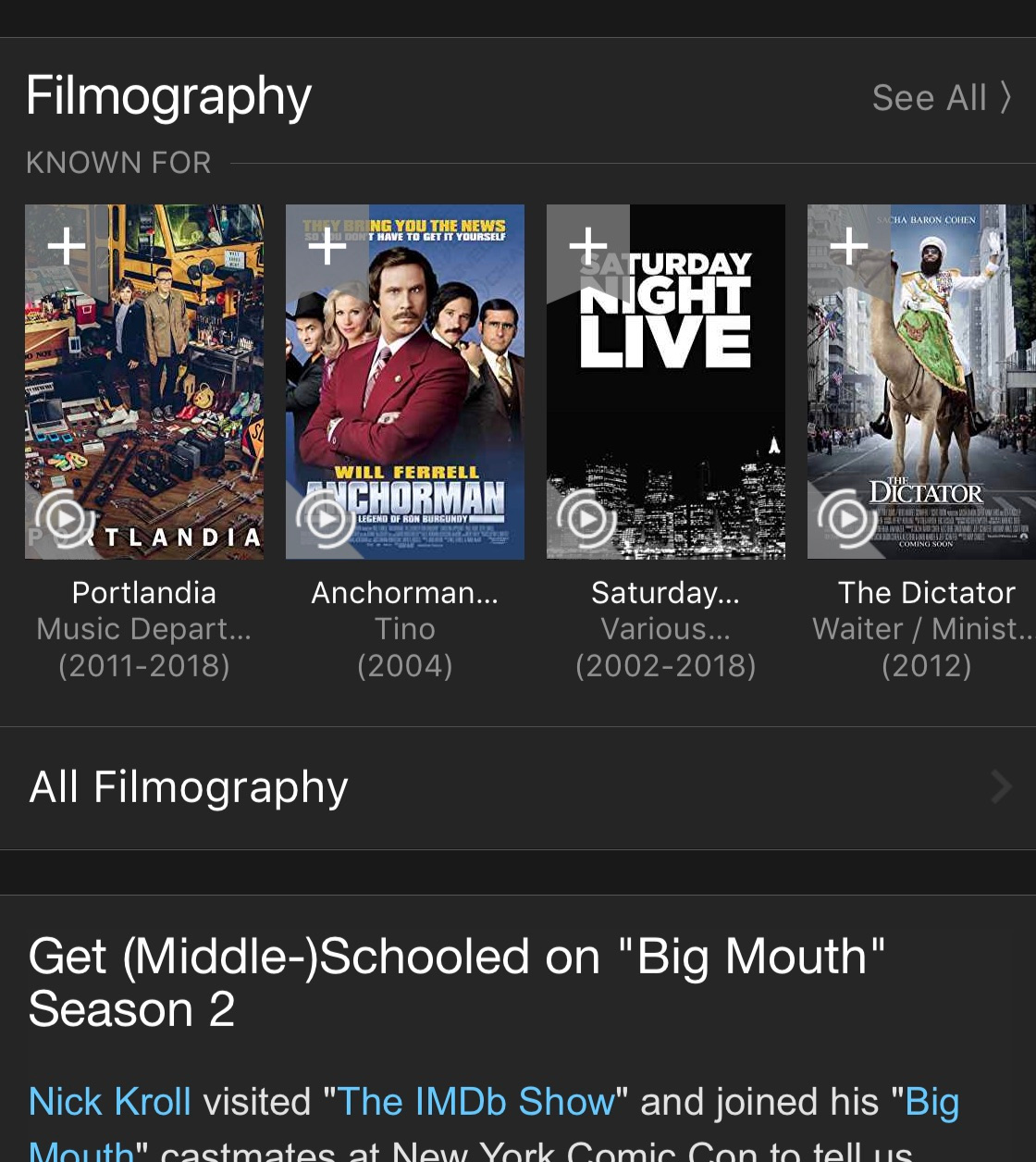Select the Saturday Night Live poster
1036x1162 pixels.
[666, 381]
